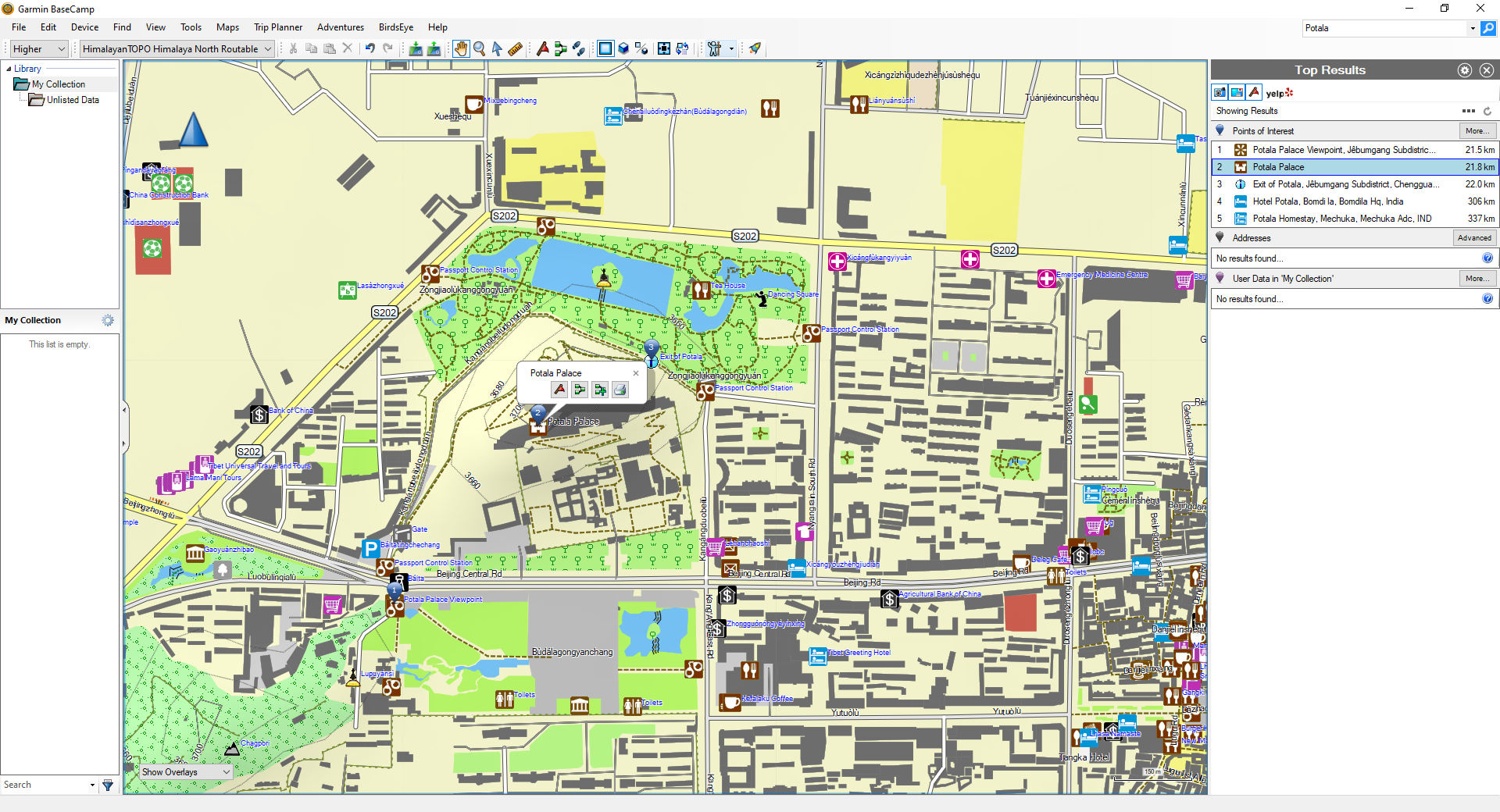The height and width of the screenshot is (812, 1500).
Task: Open My Collection gear options
Action: [x=108, y=320]
